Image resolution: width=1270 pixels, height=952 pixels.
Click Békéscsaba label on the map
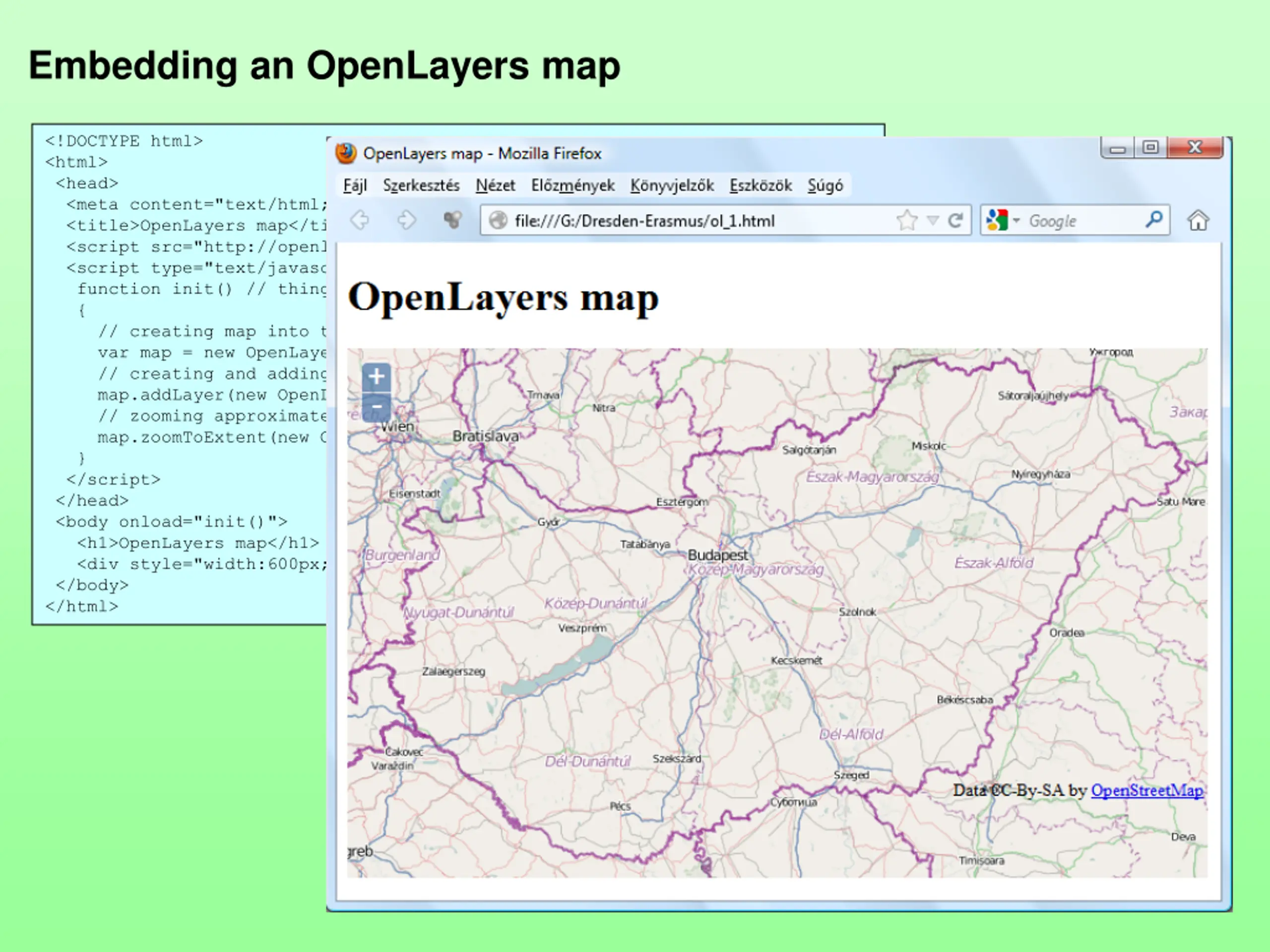click(964, 700)
